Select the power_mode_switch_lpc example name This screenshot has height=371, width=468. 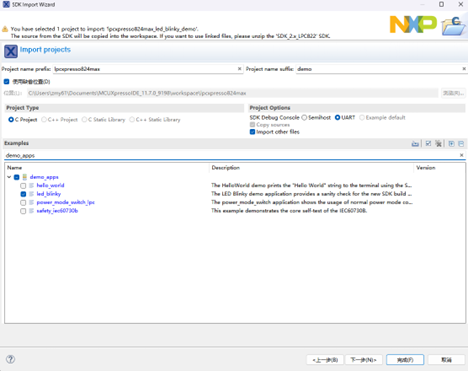pyautogui.click(x=66, y=202)
